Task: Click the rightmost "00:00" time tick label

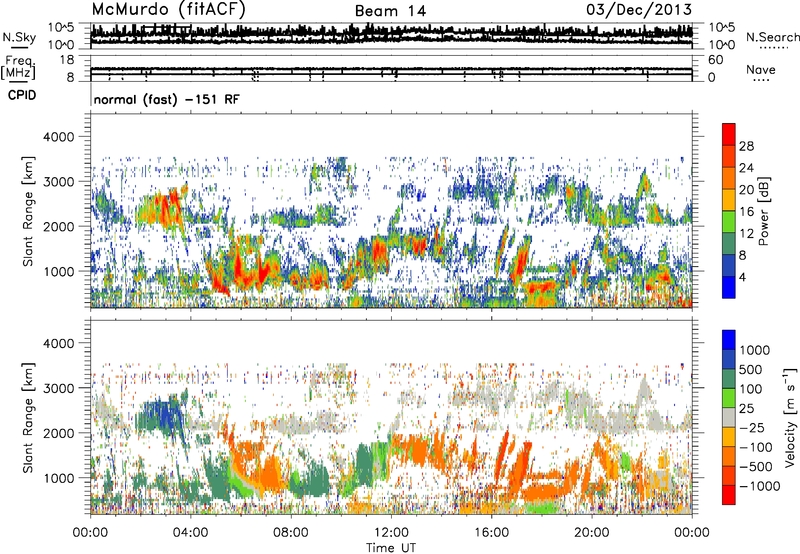Action: pyautogui.click(x=692, y=533)
